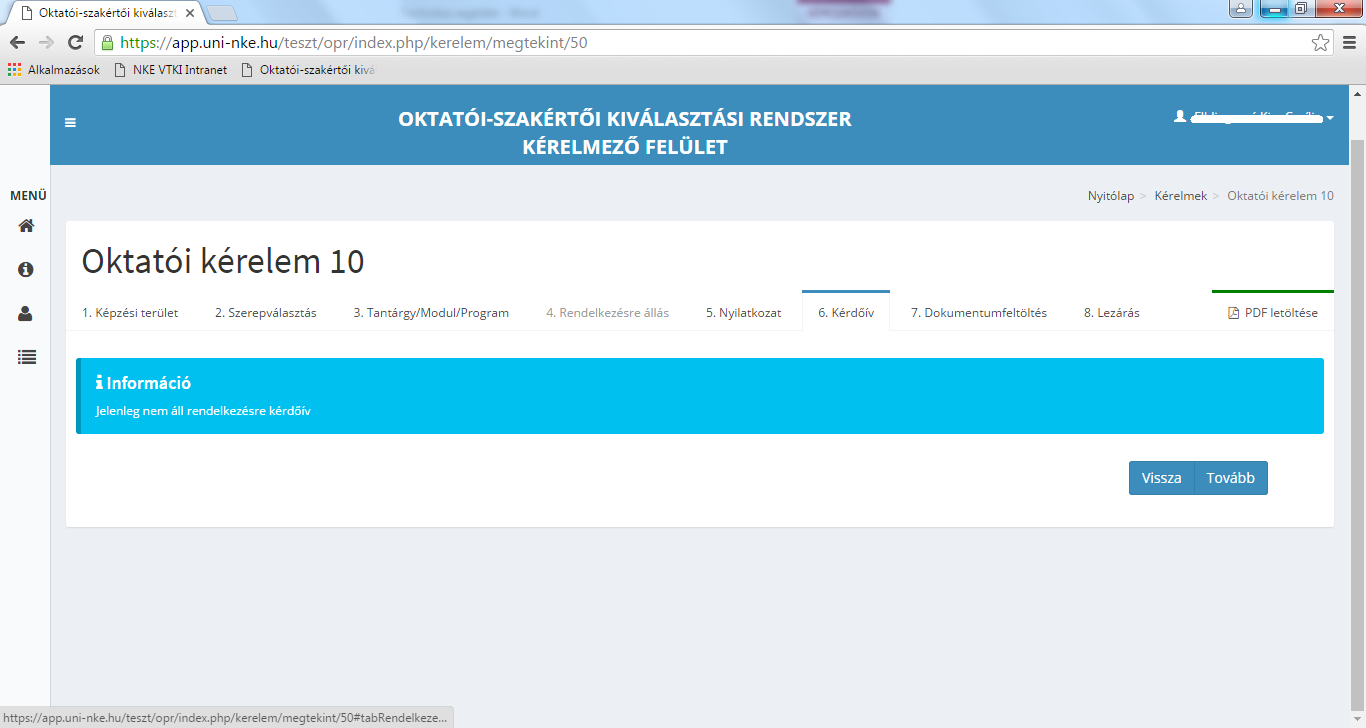Image resolution: width=1366 pixels, height=728 pixels.
Task: Select the 4. Rendelkezésre állás tab
Action: 607,313
